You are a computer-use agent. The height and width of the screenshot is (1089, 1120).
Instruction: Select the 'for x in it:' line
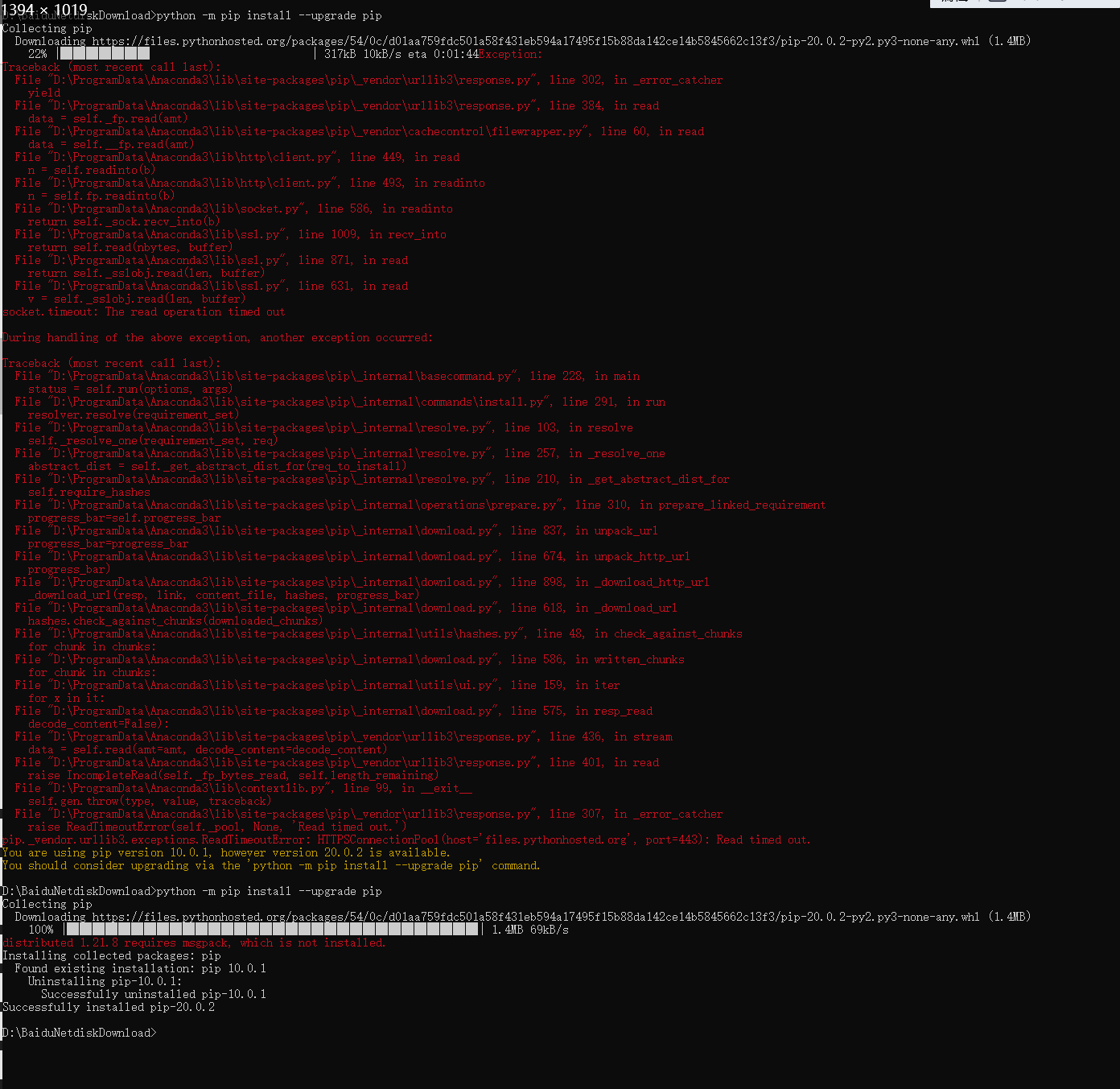pyautogui.click(x=66, y=698)
